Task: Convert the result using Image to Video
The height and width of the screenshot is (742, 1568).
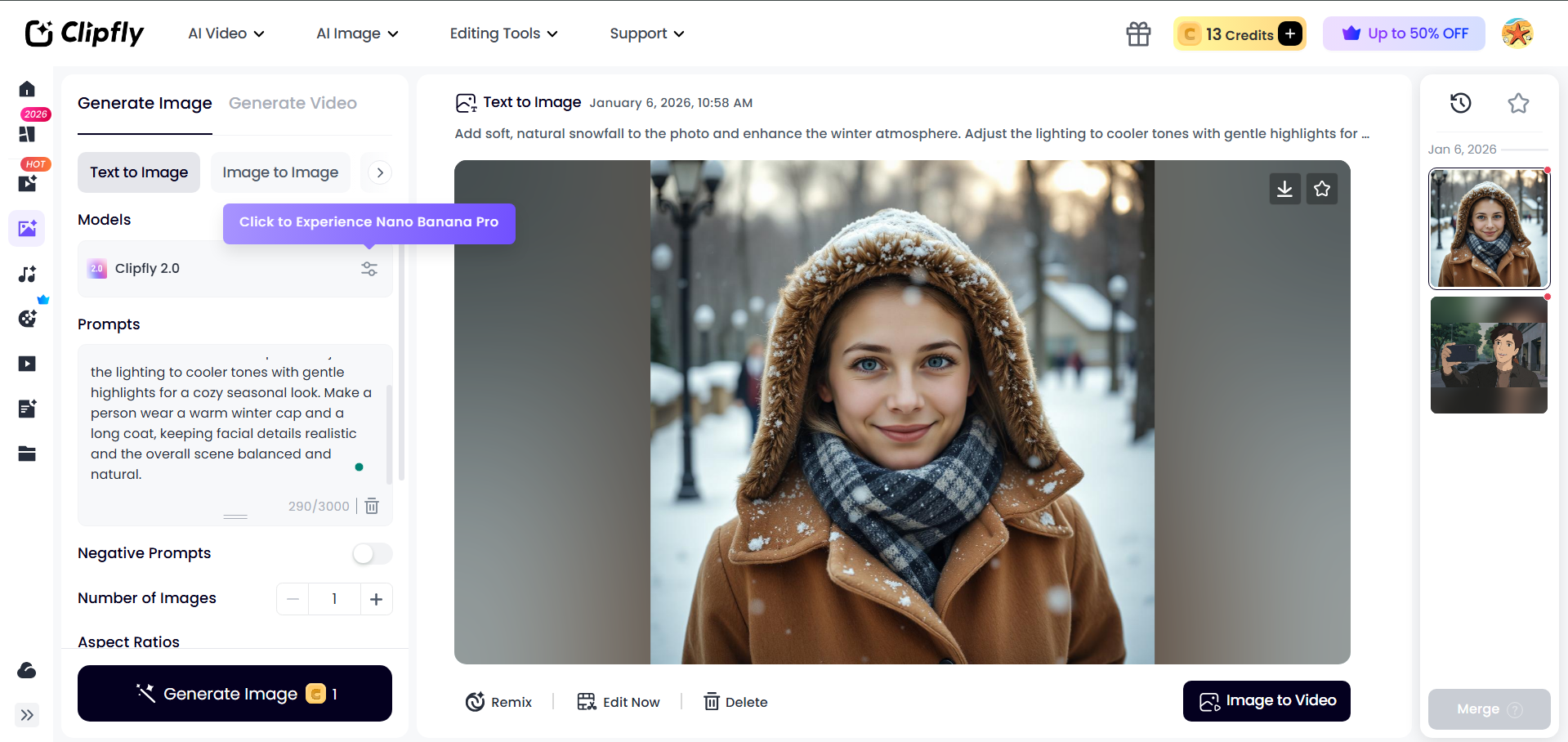Action: 1266,701
